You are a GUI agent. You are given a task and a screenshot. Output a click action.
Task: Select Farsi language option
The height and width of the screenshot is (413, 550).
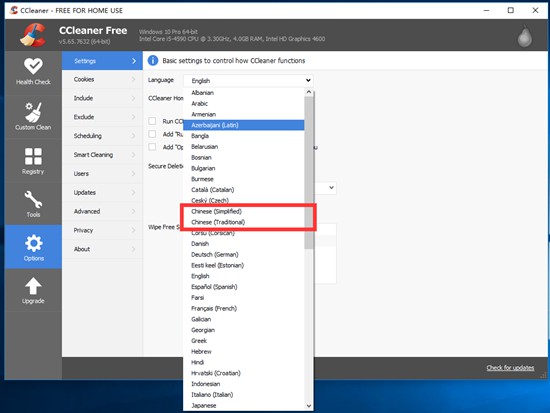(x=243, y=298)
